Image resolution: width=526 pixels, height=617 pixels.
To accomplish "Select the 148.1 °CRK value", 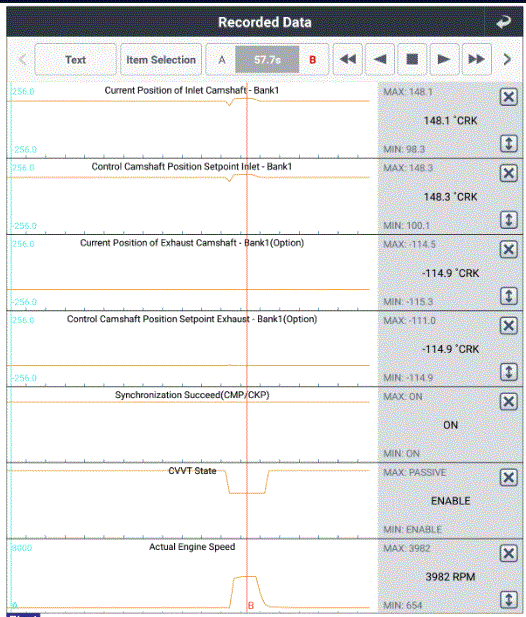I will click(450, 121).
